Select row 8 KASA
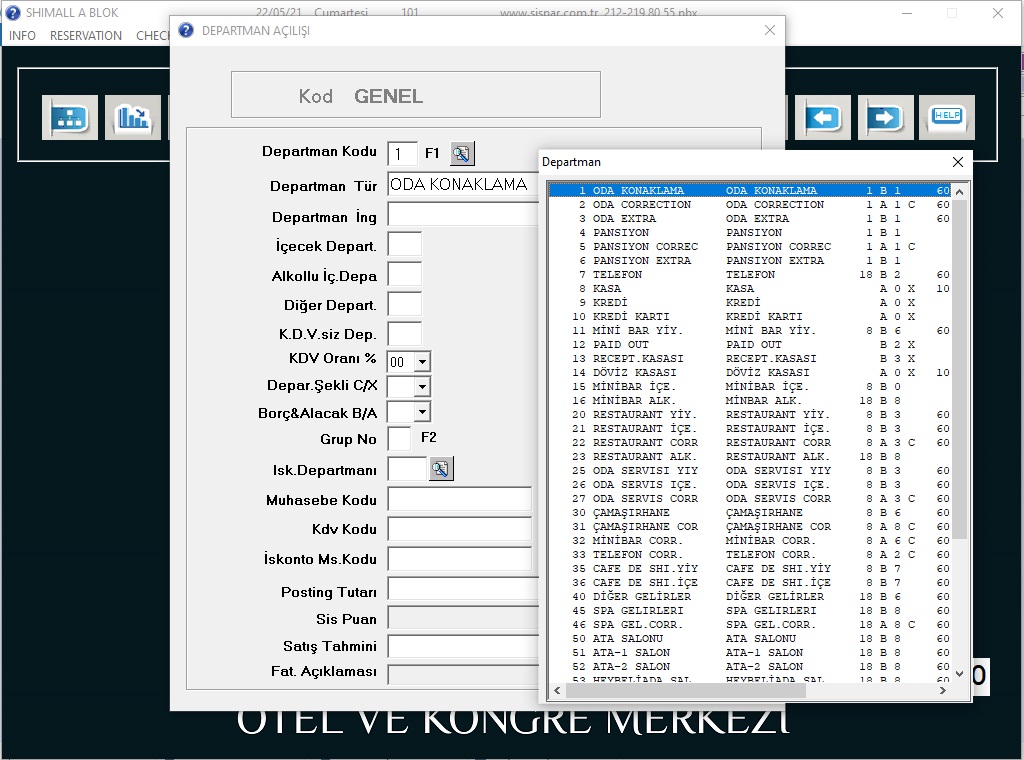Image resolution: width=1024 pixels, height=760 pixels. point(749,289)
